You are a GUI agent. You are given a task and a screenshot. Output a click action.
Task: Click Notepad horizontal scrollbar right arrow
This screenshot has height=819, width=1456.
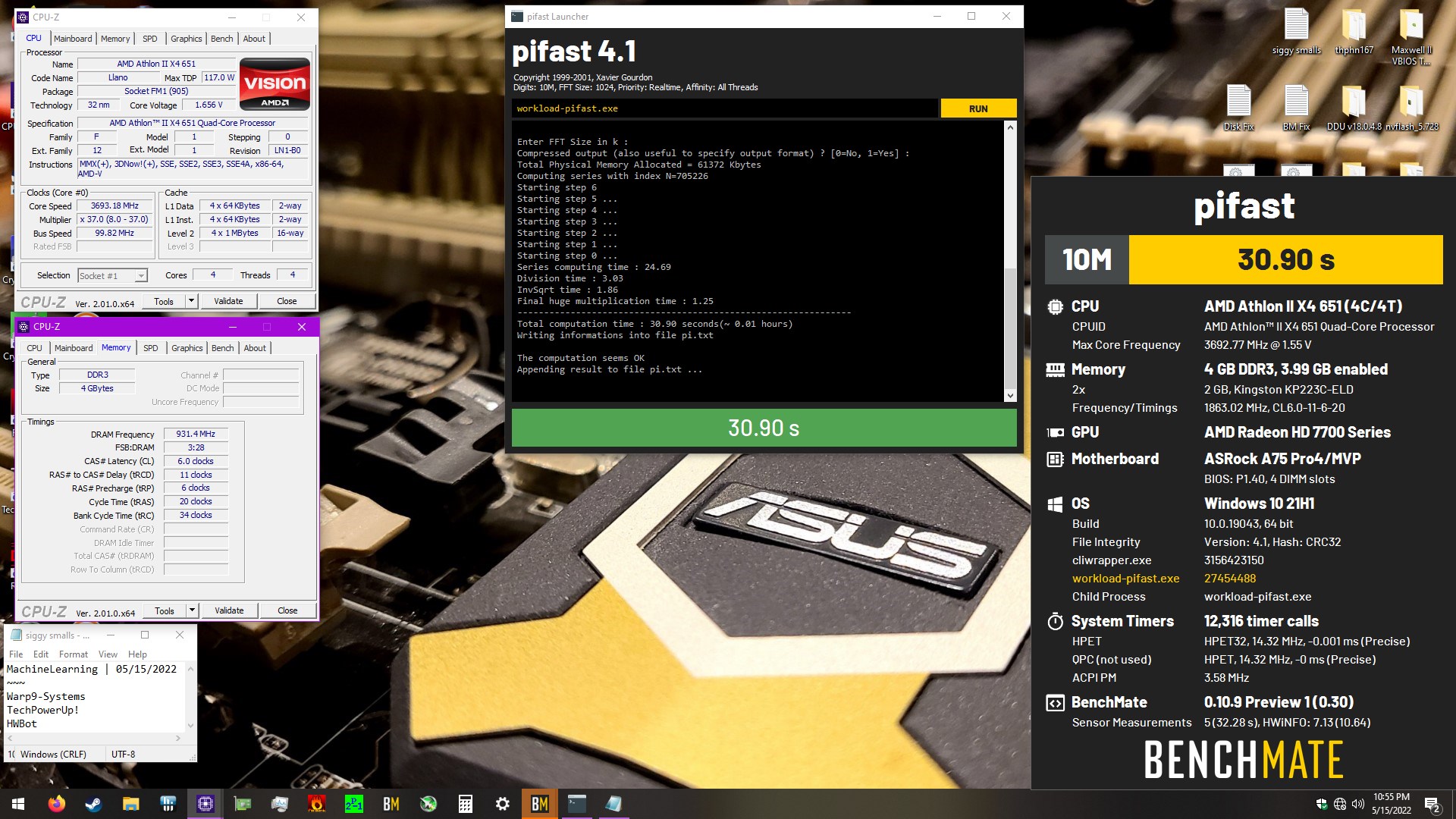point(178,738)
